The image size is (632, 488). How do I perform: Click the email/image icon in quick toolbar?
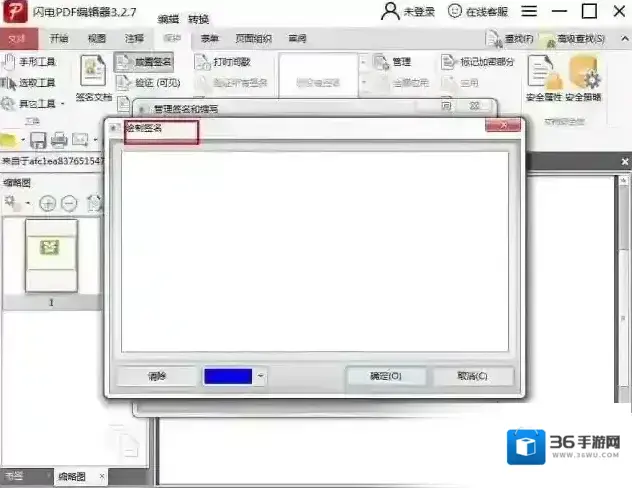coord(80,140)
